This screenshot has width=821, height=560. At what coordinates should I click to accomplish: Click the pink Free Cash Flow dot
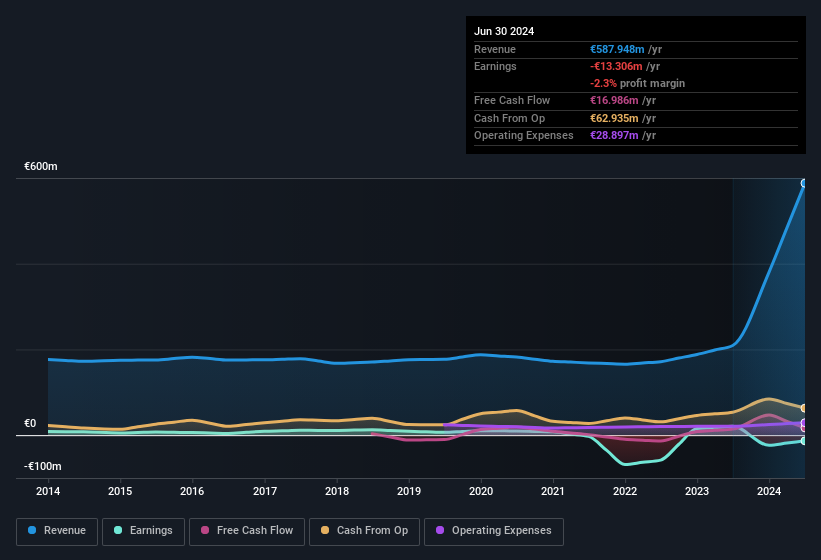coord(206,531)
